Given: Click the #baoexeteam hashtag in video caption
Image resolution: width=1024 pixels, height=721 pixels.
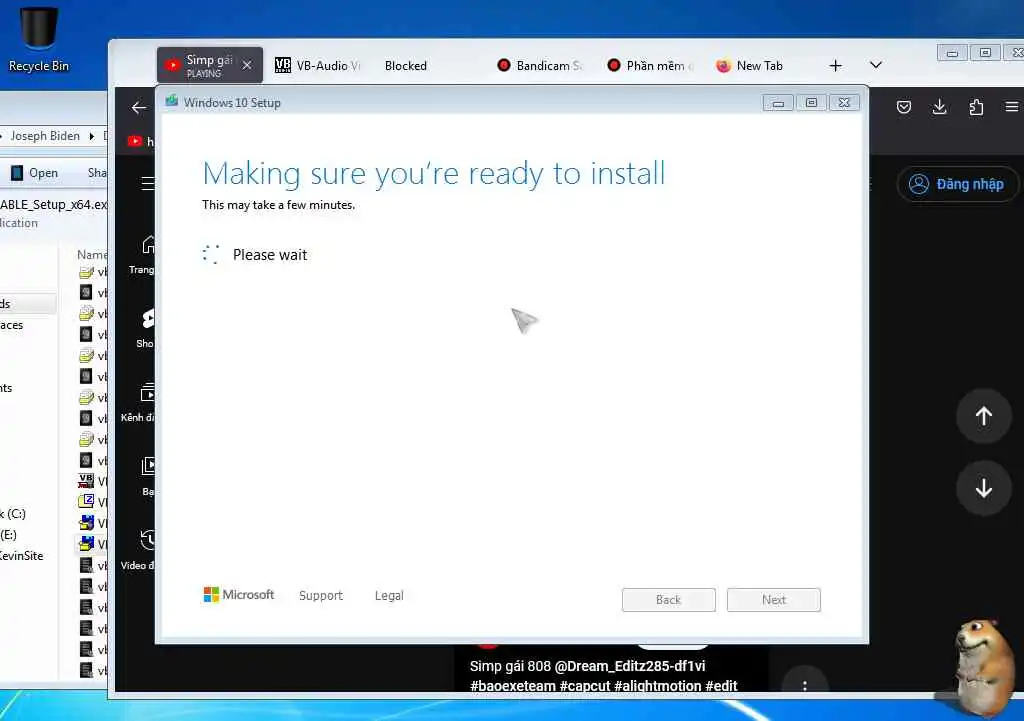Looking at the screenshot, I should (513, 686).
